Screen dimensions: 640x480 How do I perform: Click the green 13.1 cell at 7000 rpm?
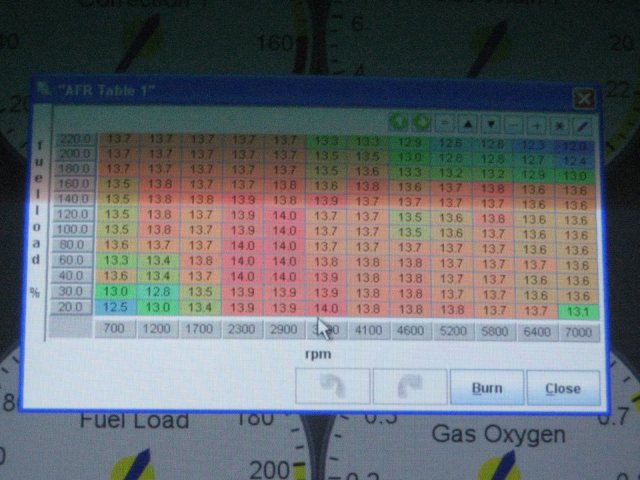pos(576,311)
